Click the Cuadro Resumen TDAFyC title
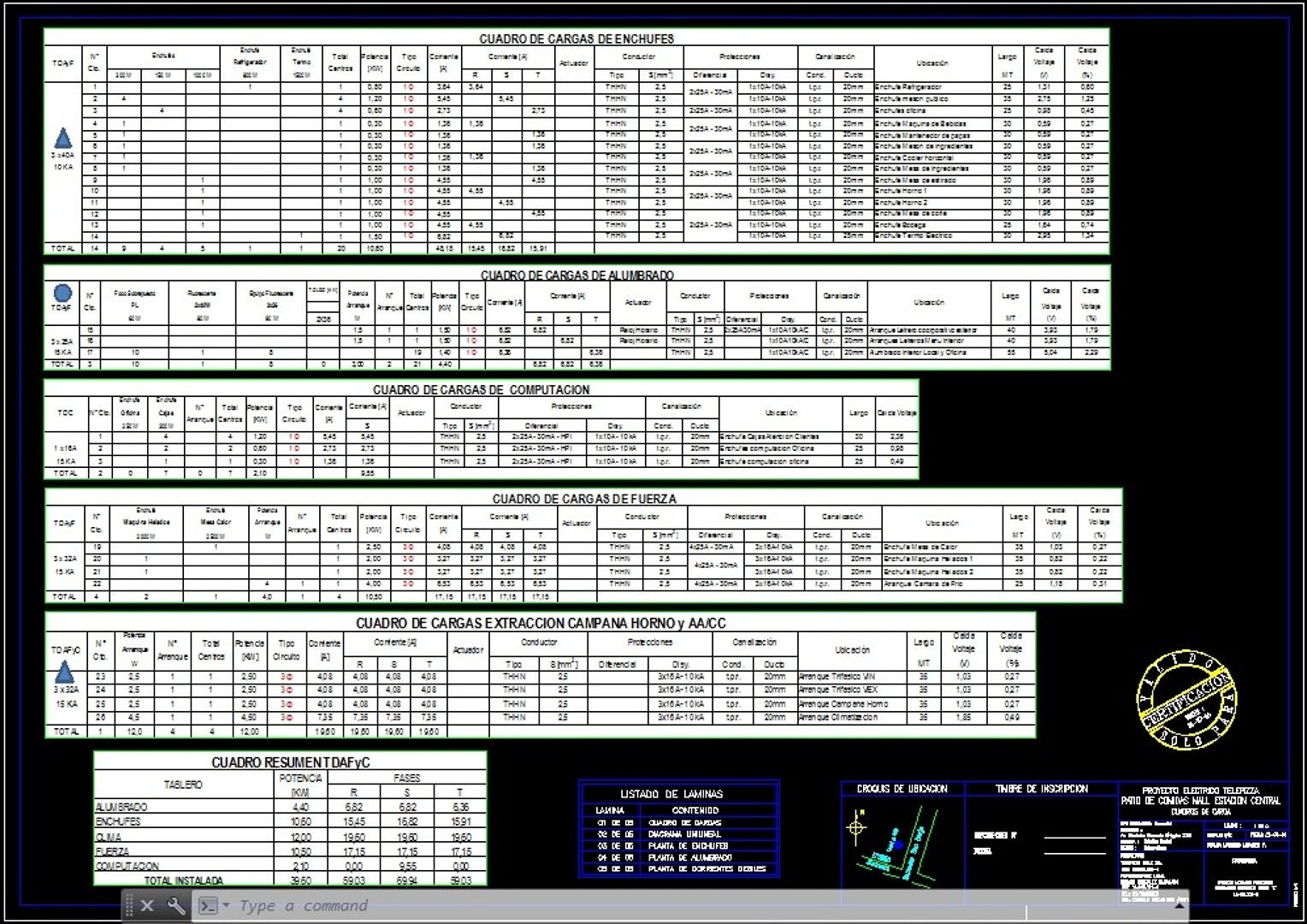 (290, 762)
